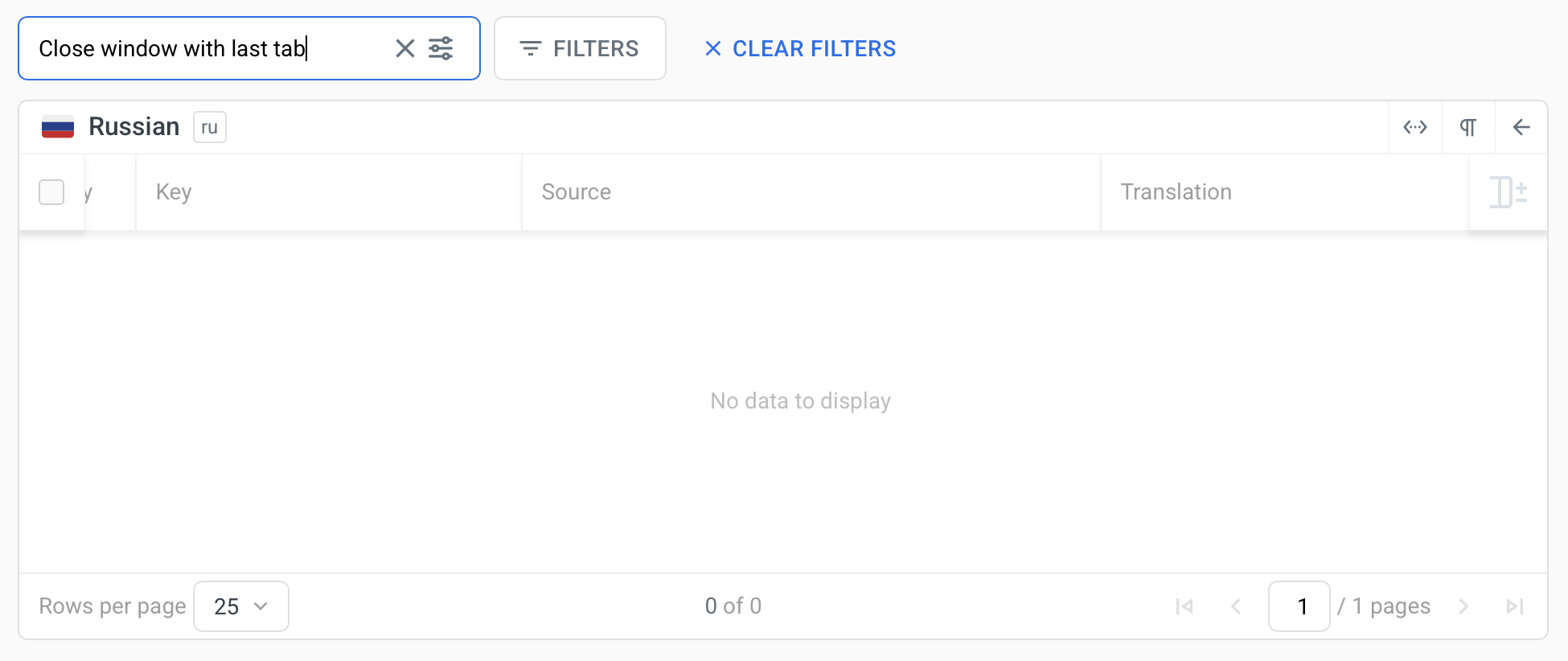Click CLEAR FILTERS link

point(800,49)
